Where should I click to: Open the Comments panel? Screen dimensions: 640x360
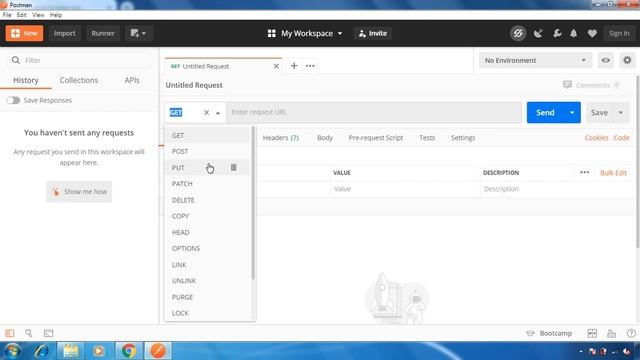[591, 85]
